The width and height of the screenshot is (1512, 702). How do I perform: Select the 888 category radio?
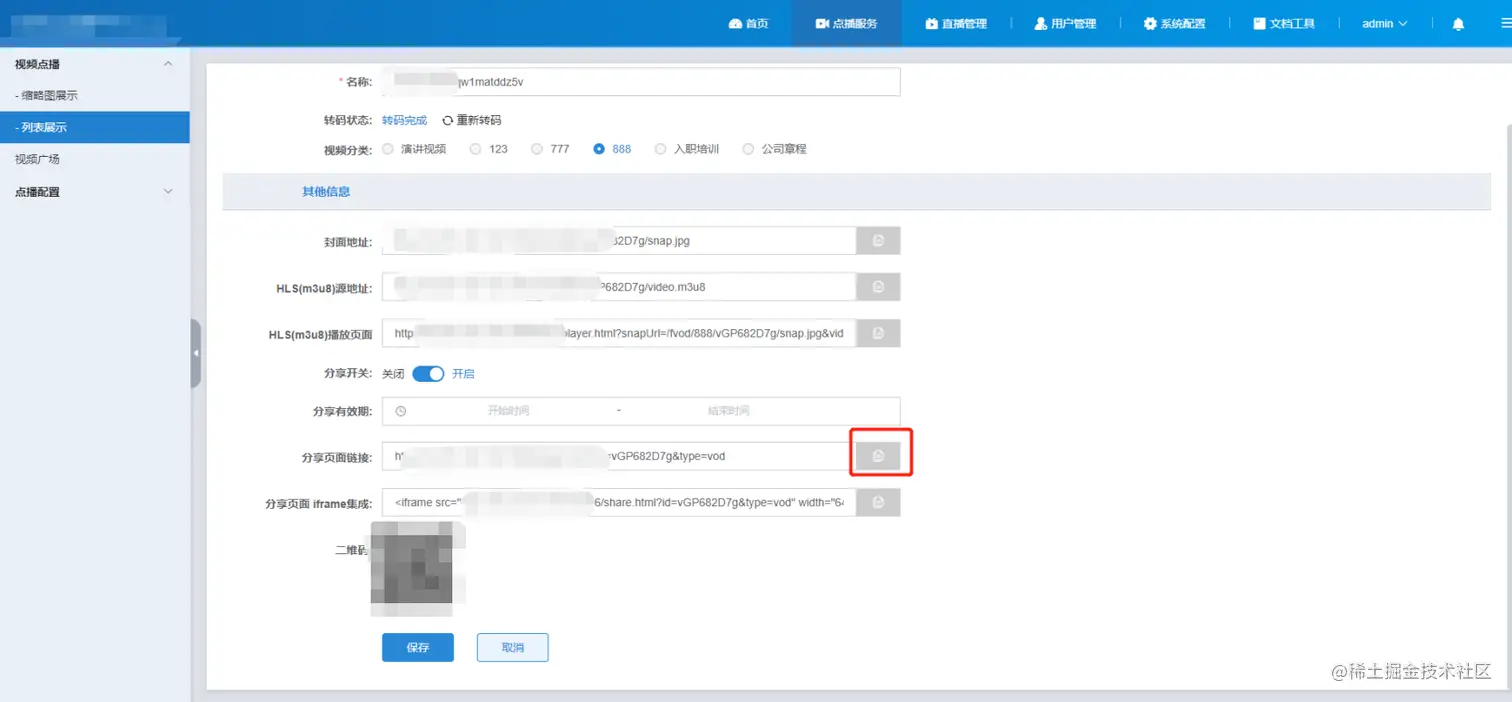pyautogui.click(x=599, y=149)
